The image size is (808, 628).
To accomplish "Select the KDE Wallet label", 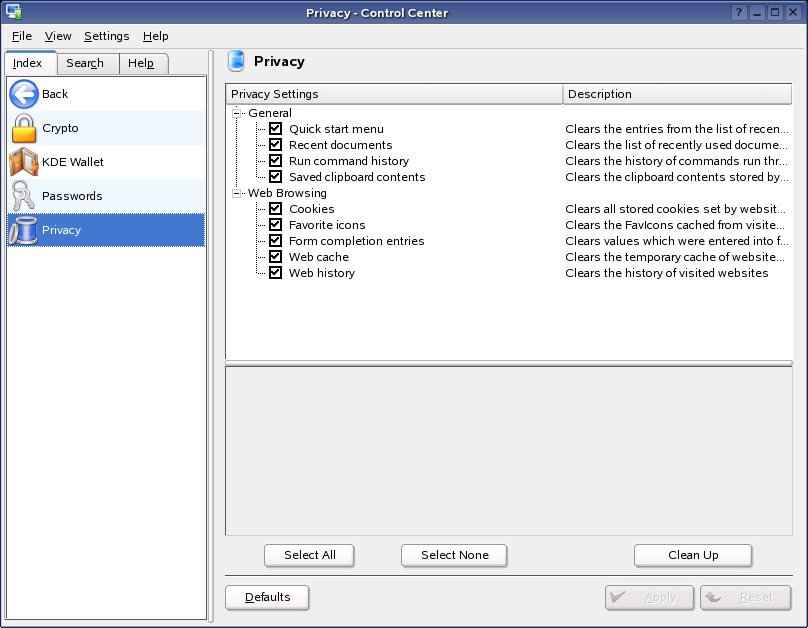I will point(73,162).
